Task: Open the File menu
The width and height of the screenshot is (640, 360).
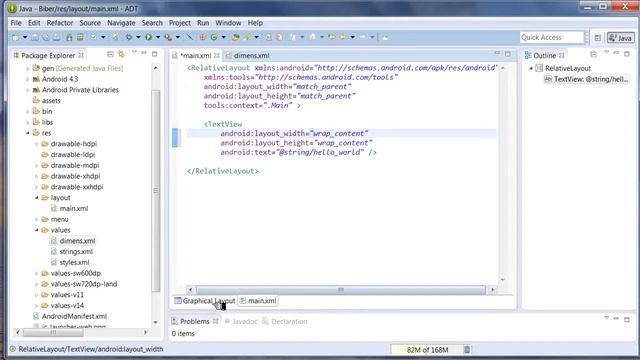Action: 16,23
